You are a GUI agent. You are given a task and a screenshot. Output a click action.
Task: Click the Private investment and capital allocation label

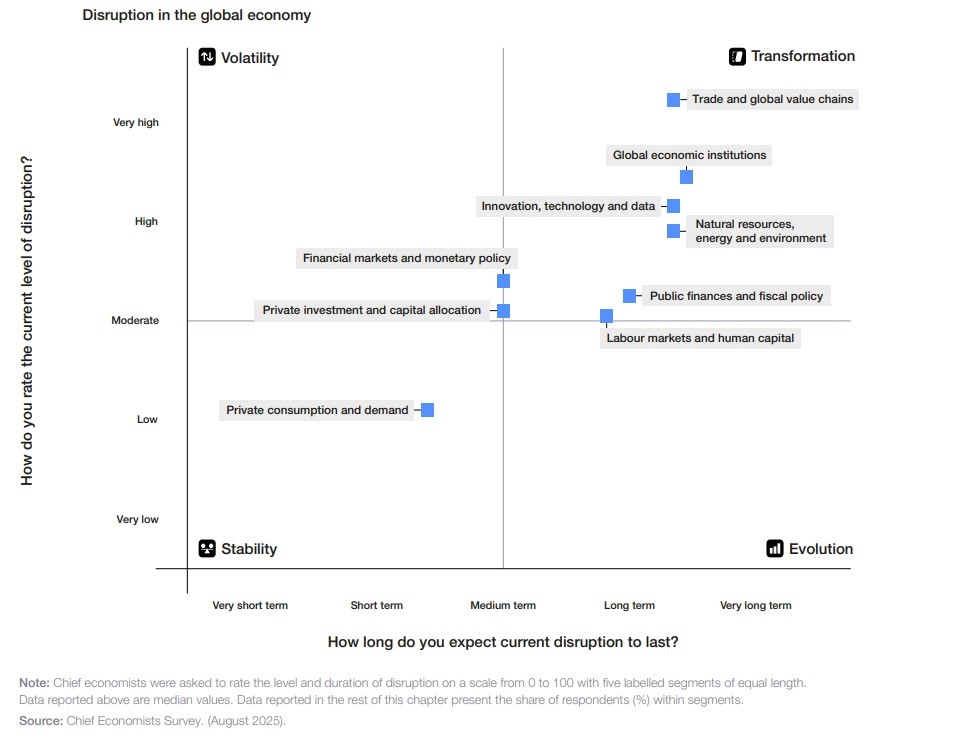(372, 310)
